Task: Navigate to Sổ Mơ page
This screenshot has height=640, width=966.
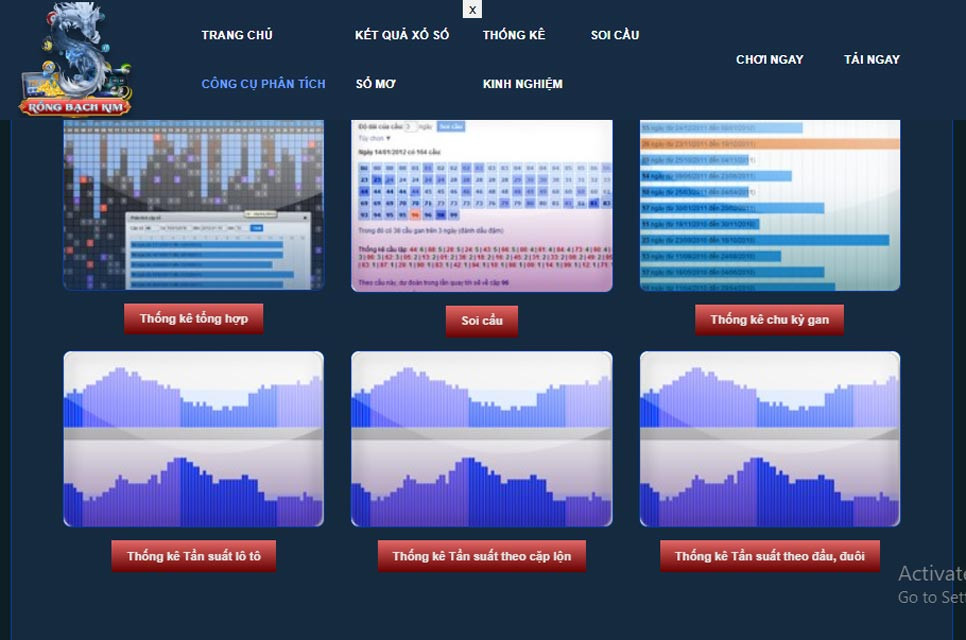Action: [x=376, y=84]
